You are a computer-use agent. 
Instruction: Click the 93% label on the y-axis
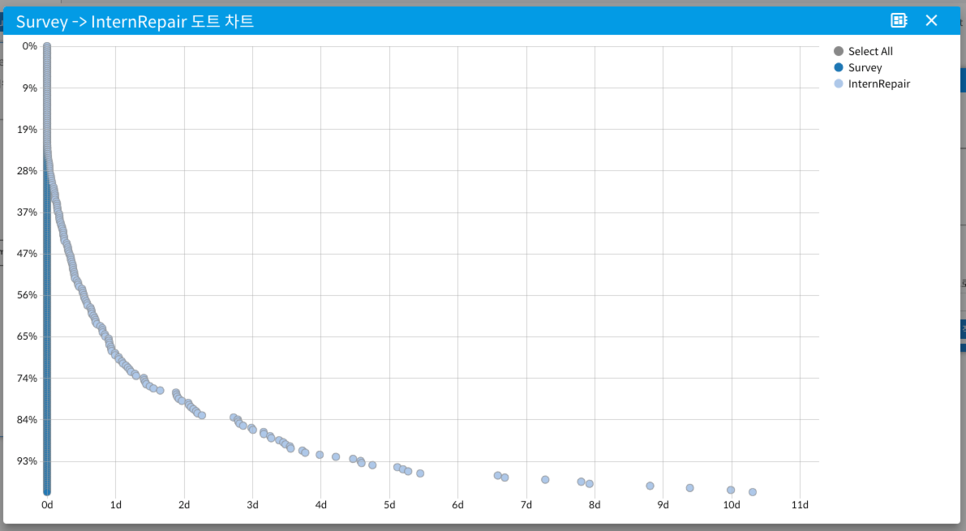[27, 461]
